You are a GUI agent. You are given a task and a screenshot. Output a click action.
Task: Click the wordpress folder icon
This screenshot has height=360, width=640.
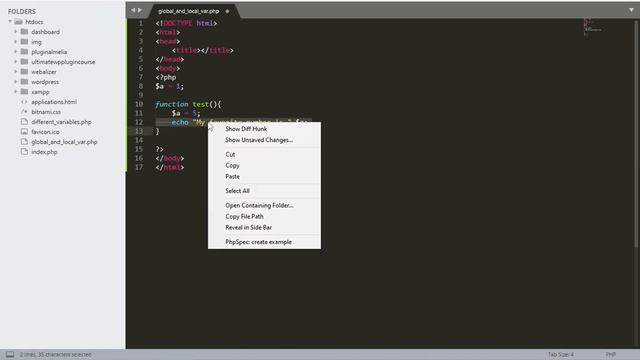[x=24, y=82]
